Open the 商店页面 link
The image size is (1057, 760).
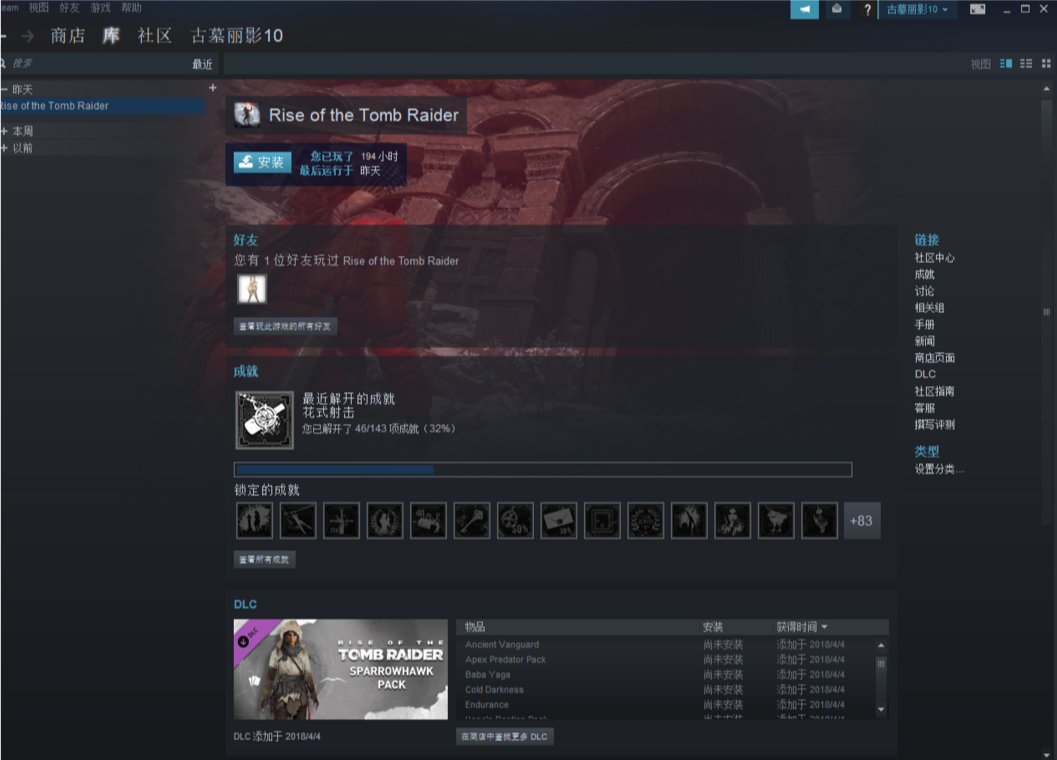(x=934, y=358)
